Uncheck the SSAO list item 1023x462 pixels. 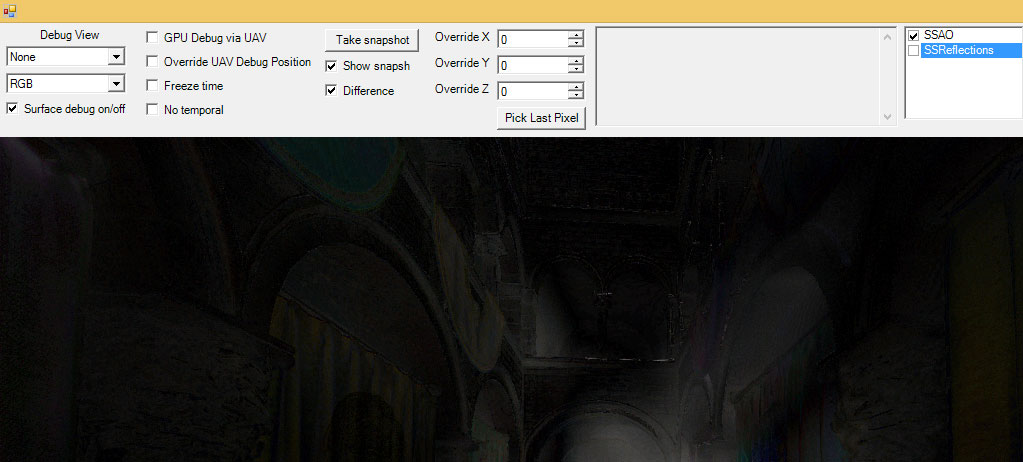[913, 36]
